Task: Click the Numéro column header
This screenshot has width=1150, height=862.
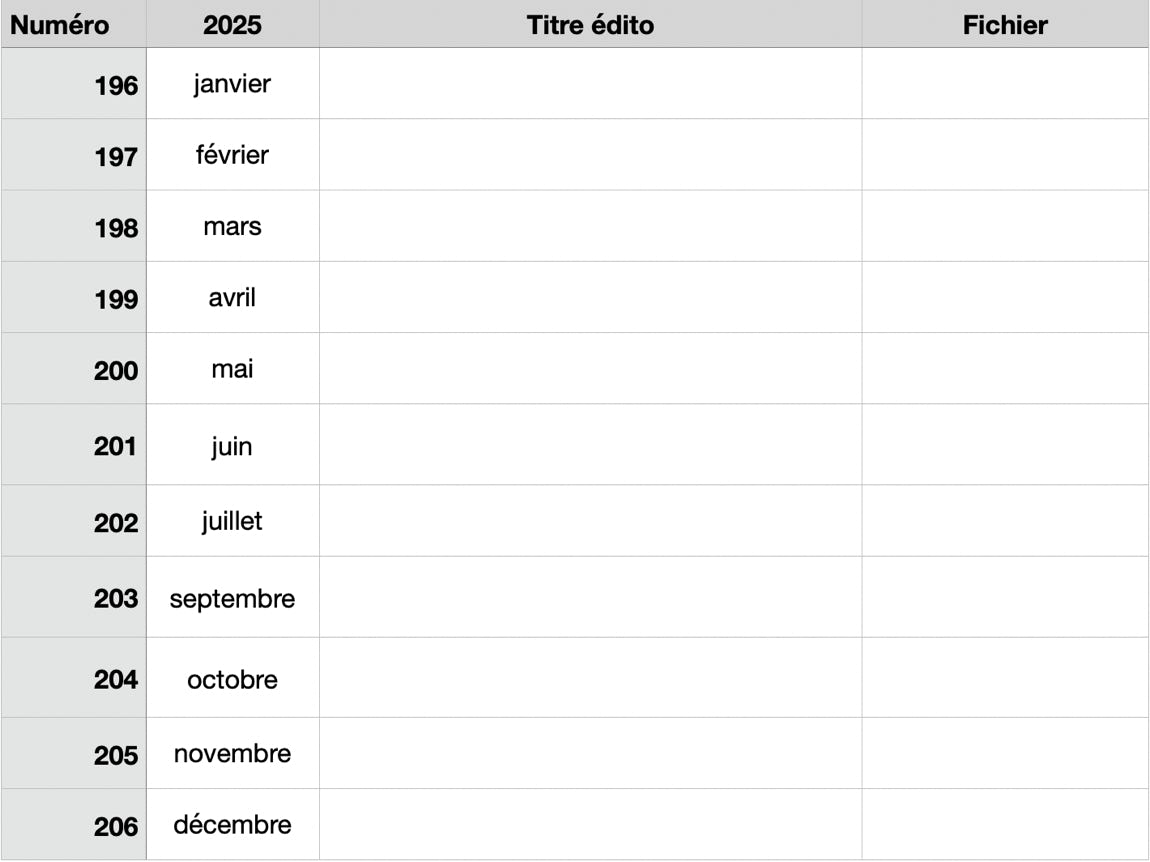Action: click(60, 25)
